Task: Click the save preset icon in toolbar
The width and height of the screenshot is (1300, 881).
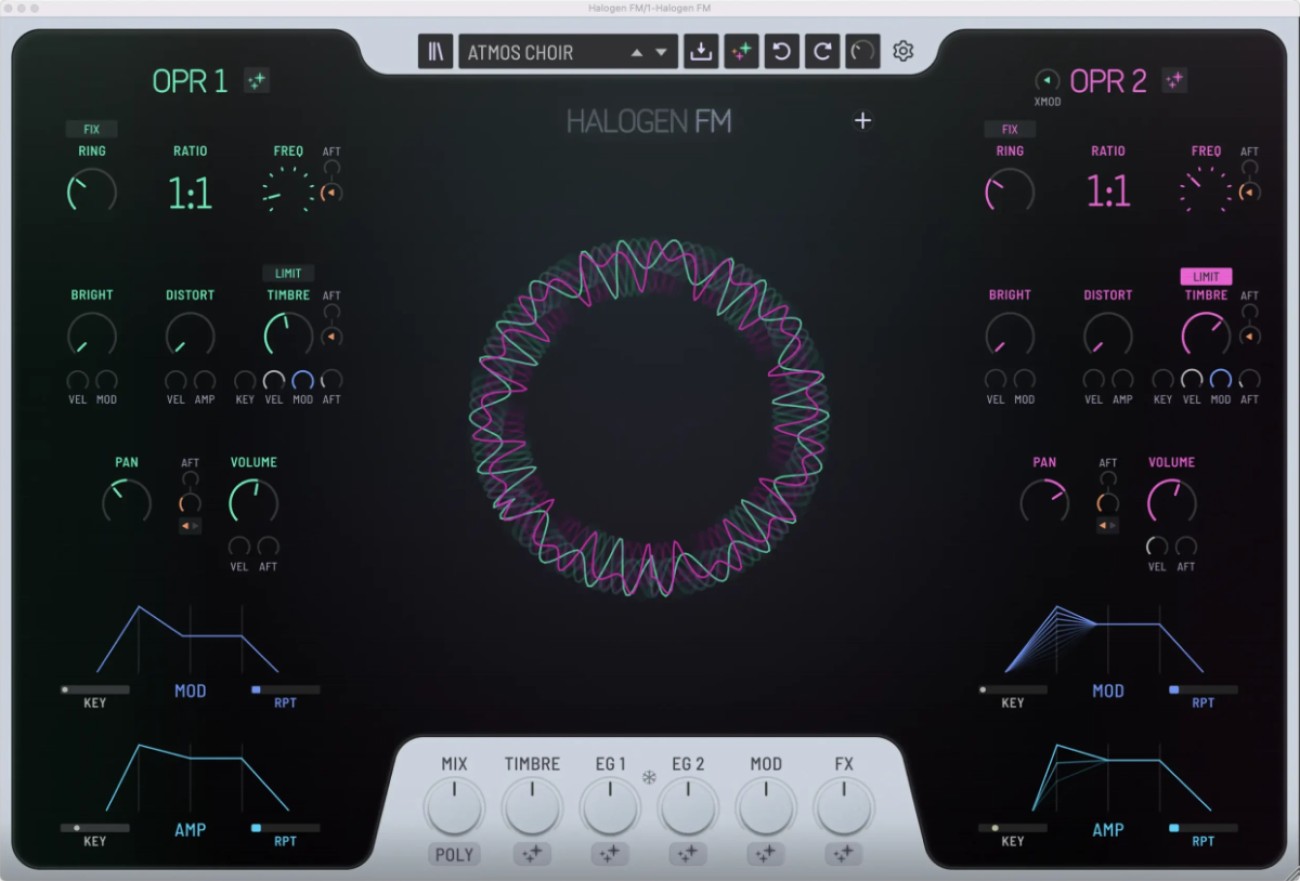Action: point(701,51)
